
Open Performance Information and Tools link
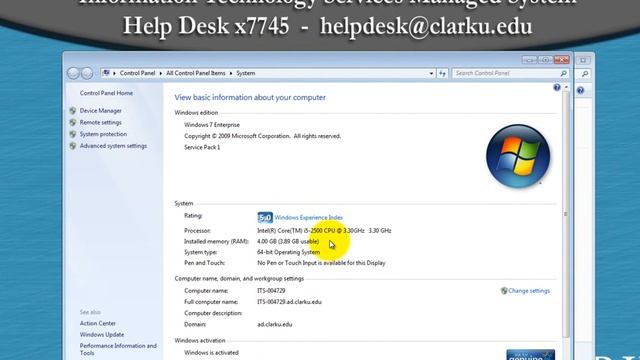118,349
